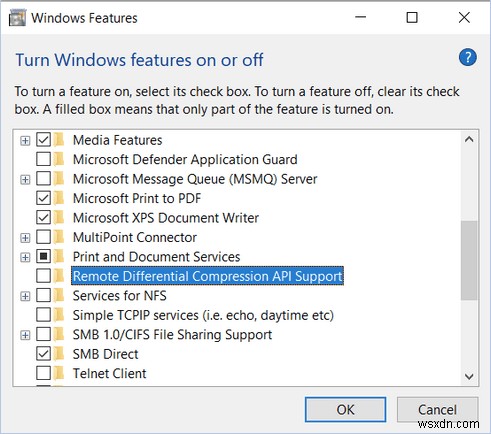
Task: Select the Media Features label
Action: coord(117,140)
